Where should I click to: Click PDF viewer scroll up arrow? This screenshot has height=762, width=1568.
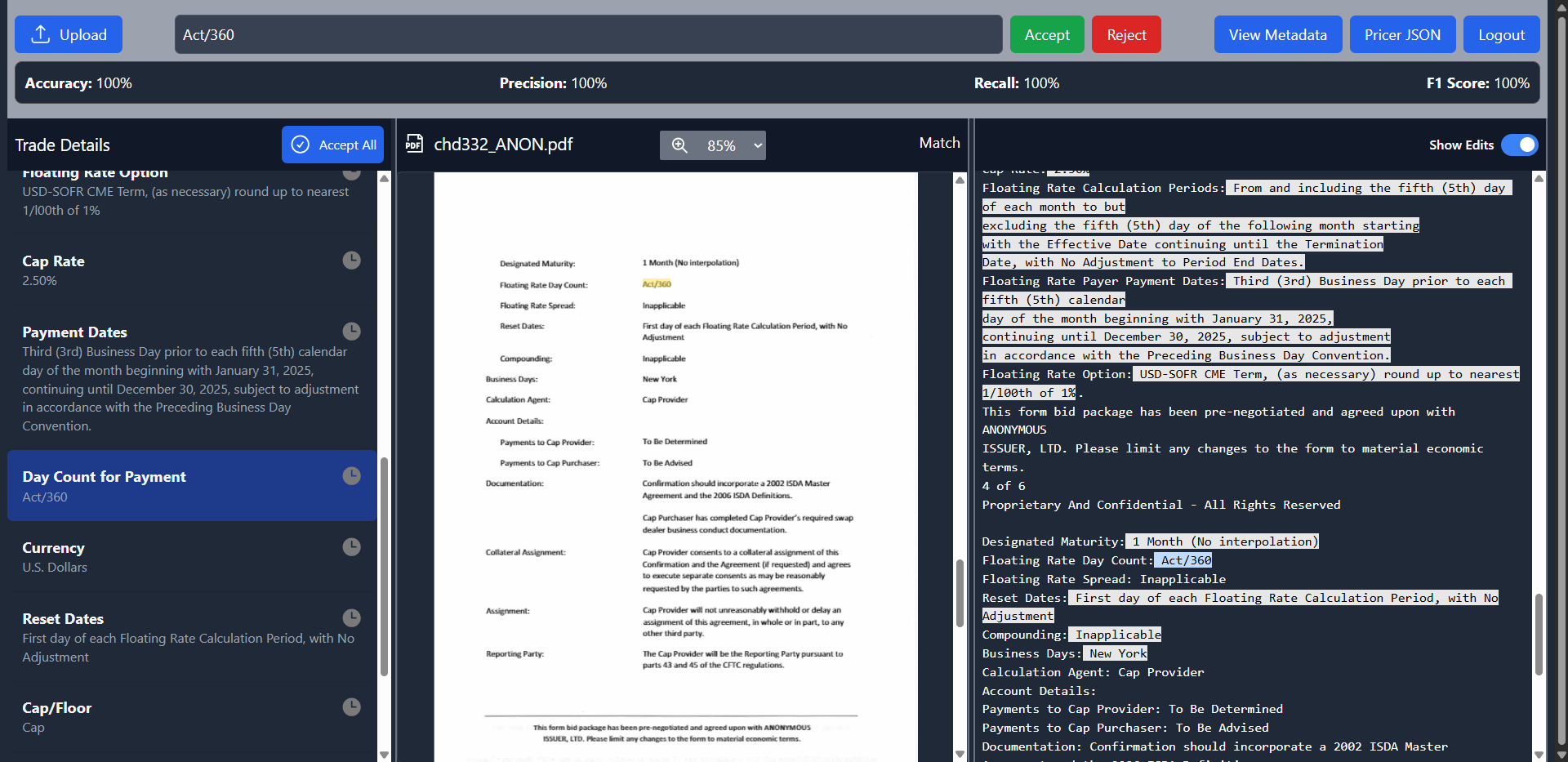[960, 180]
